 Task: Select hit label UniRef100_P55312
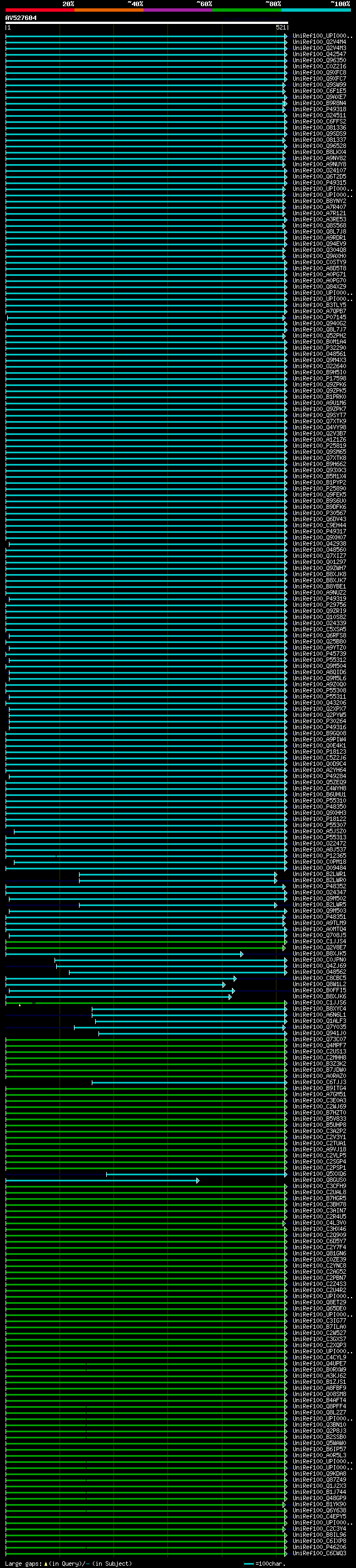(x=319, y=660)
